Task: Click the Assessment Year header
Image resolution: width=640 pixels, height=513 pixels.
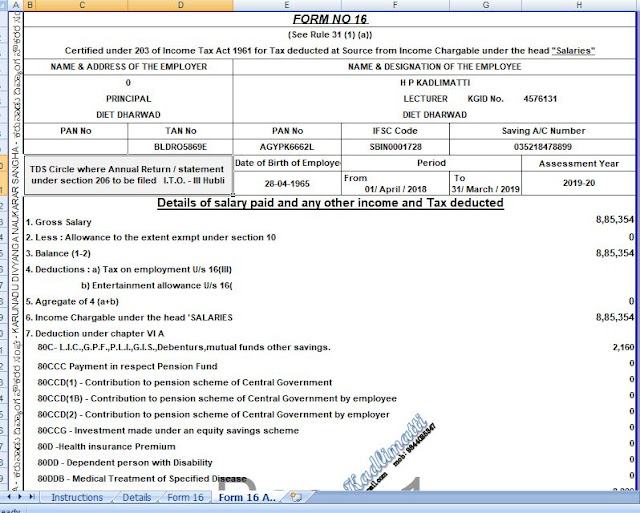Action: coord(579,163)
